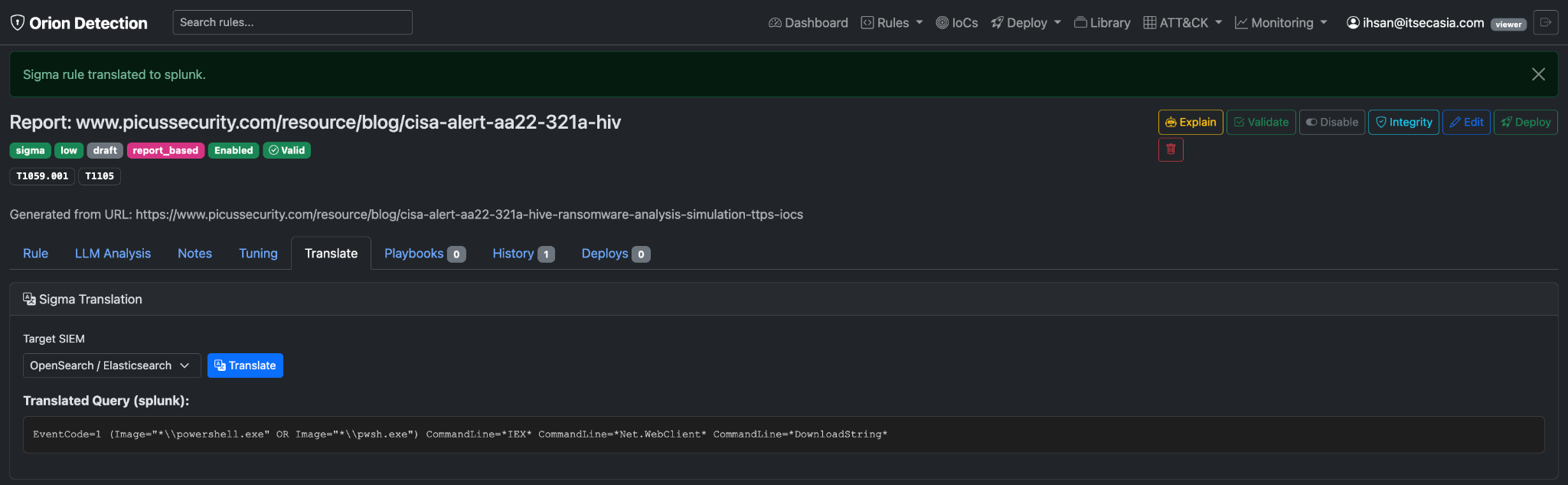Expand the ATT&CK dropdown menu
The width and height of the screenshot is (1568, 485).
tap(1183, 23)
